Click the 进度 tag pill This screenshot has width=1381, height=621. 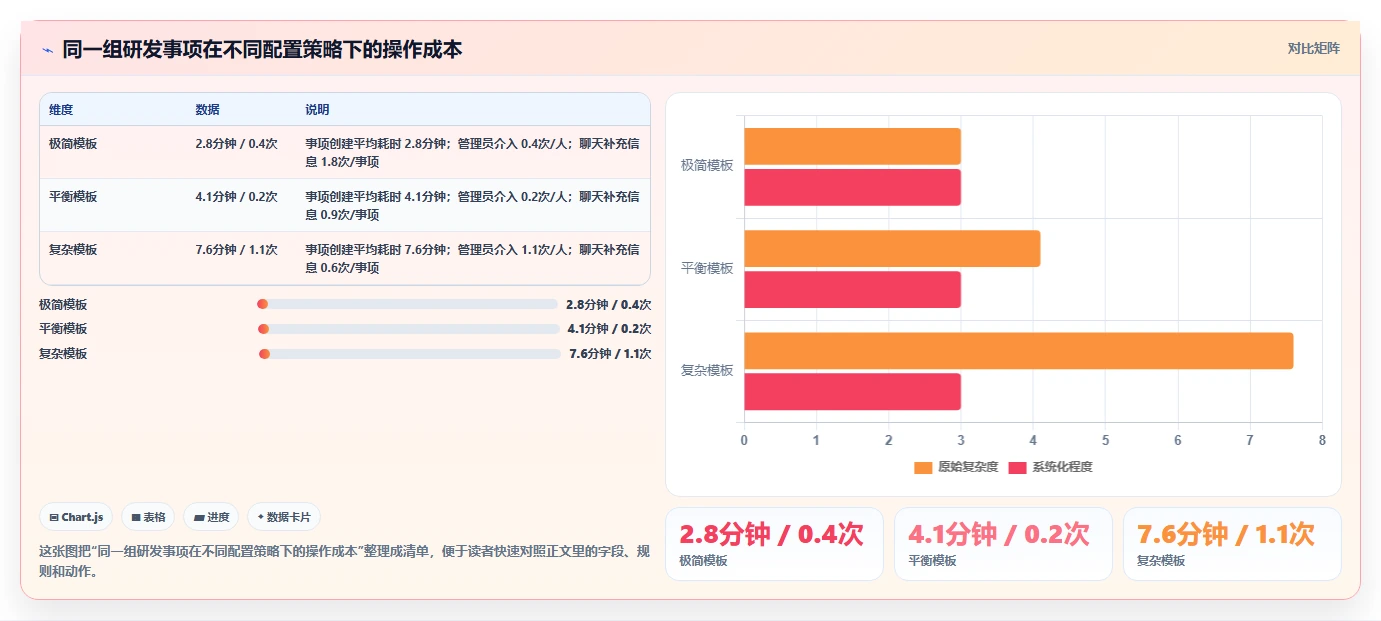[211, 517]
